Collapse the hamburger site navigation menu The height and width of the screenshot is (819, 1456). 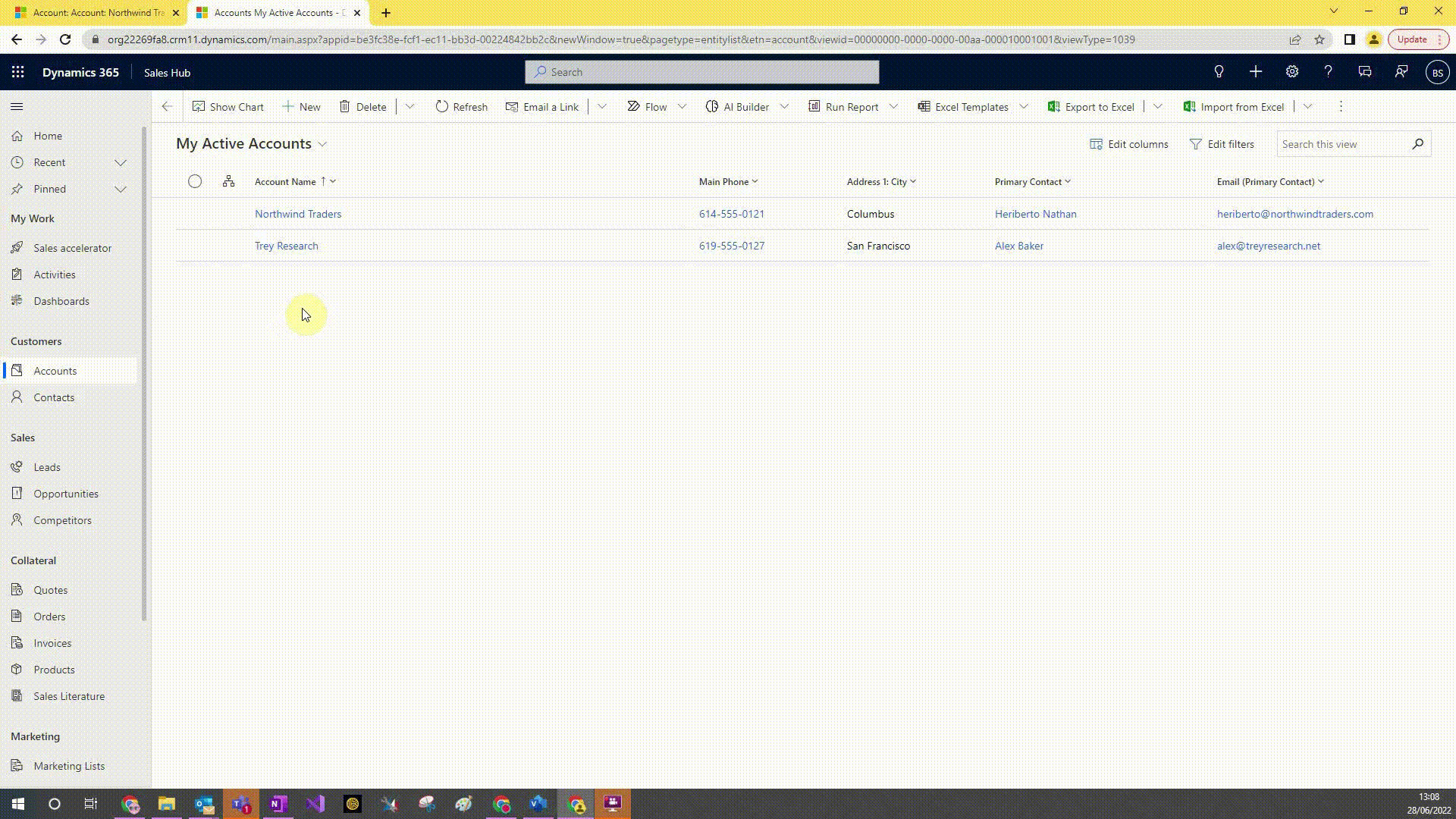click(17, 107)
